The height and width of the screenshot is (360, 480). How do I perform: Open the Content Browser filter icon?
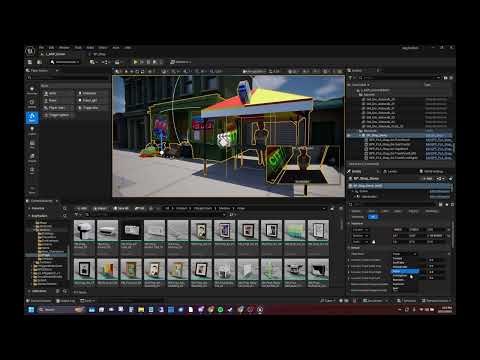76,215
